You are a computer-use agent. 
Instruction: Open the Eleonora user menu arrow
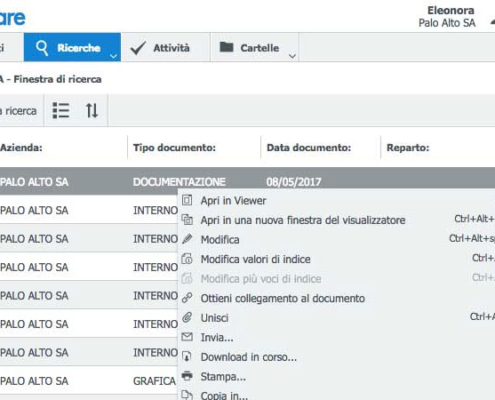click(x=492, y=22)
